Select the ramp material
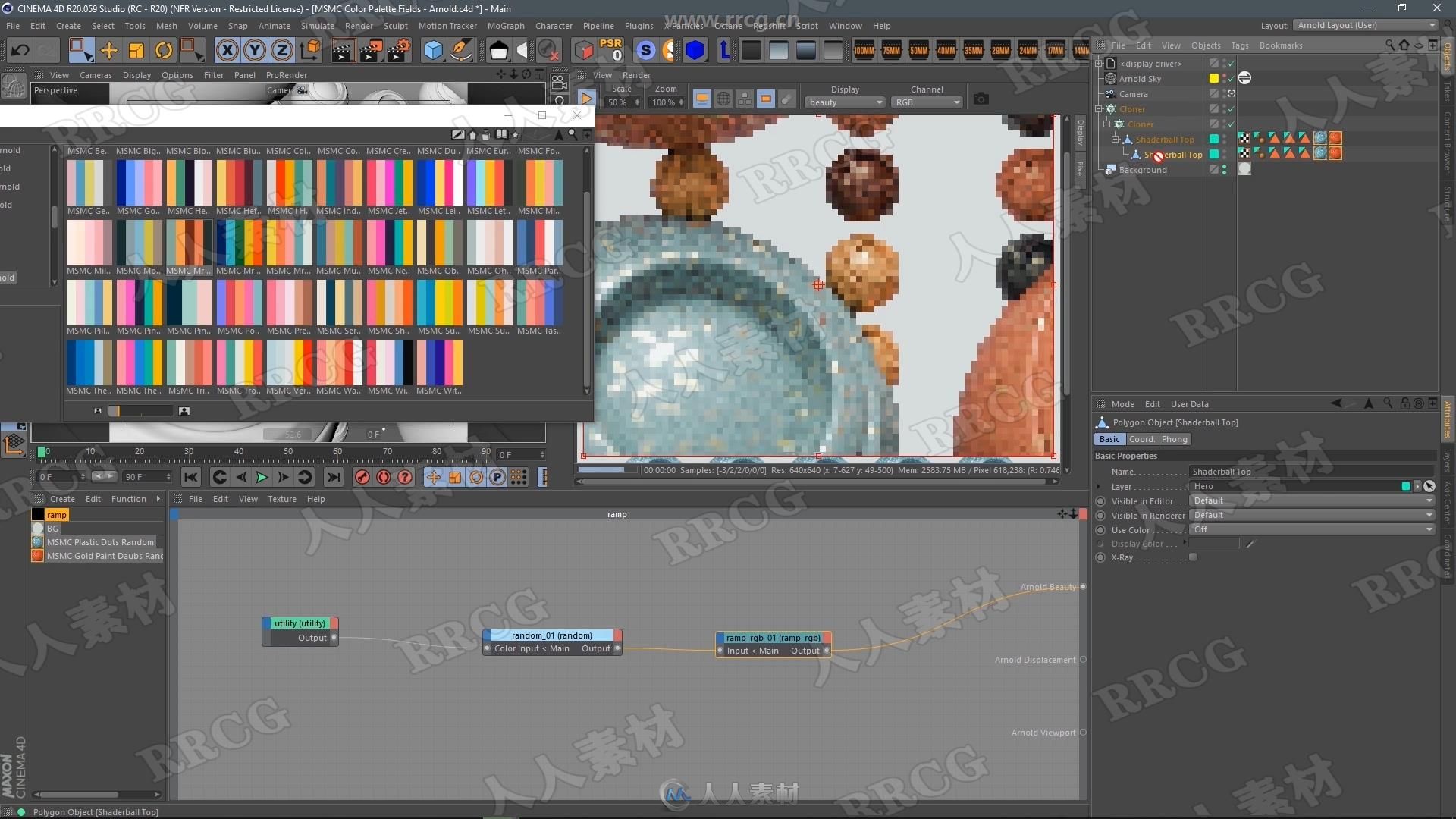The width and height of the screenshot is (1456, 819). (57, 515)
